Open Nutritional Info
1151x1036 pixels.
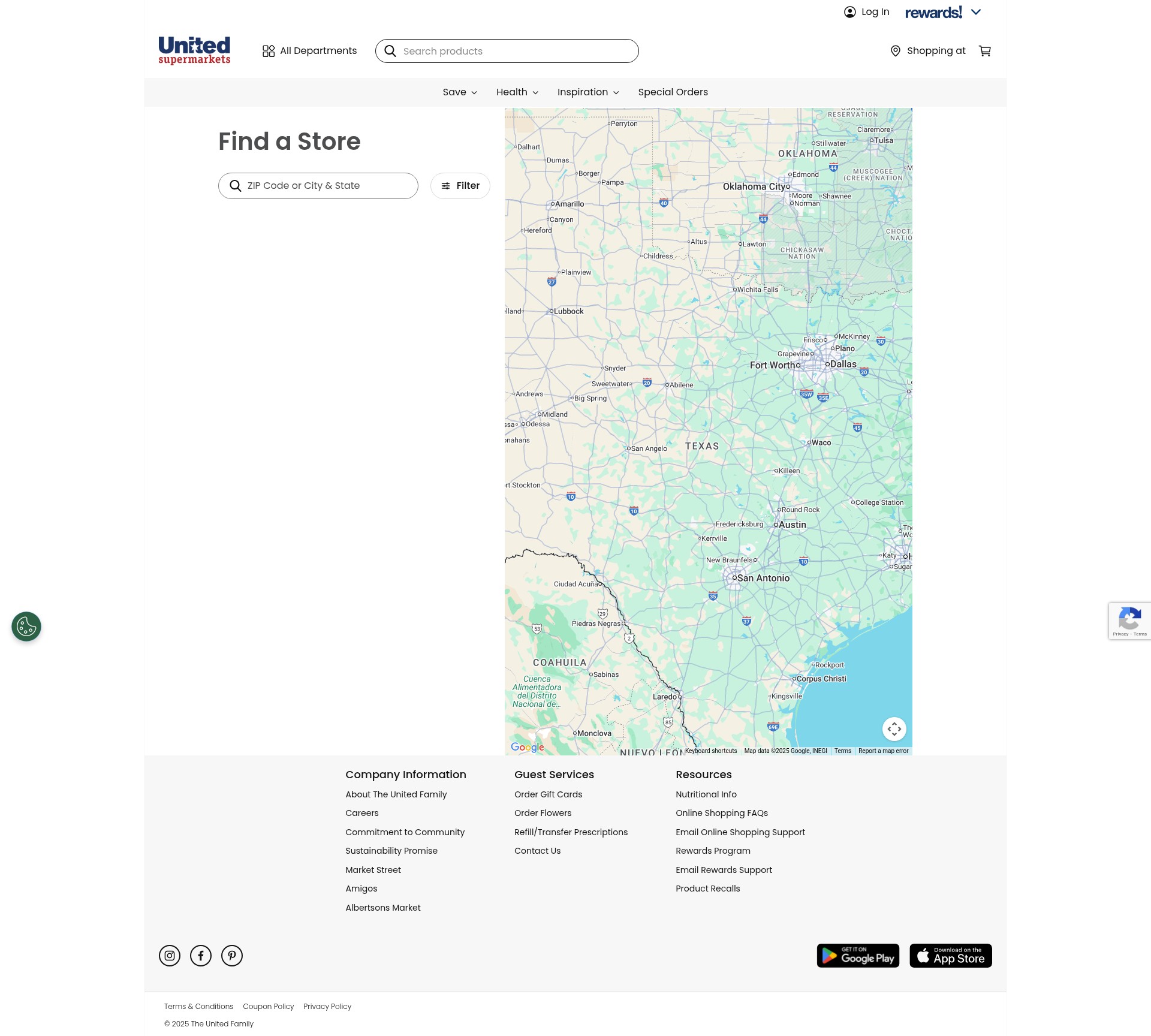pos(706,794)
